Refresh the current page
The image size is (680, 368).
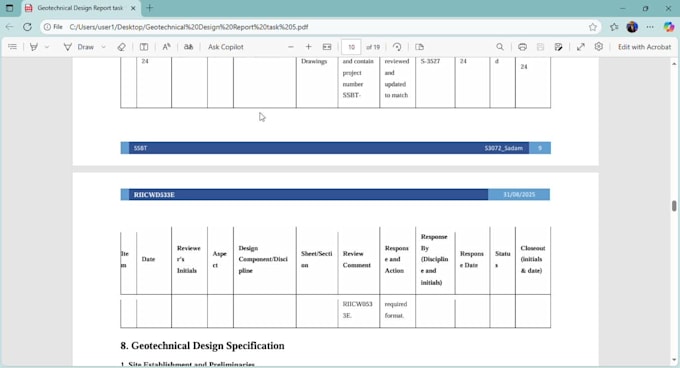click(x=27, y=27)
